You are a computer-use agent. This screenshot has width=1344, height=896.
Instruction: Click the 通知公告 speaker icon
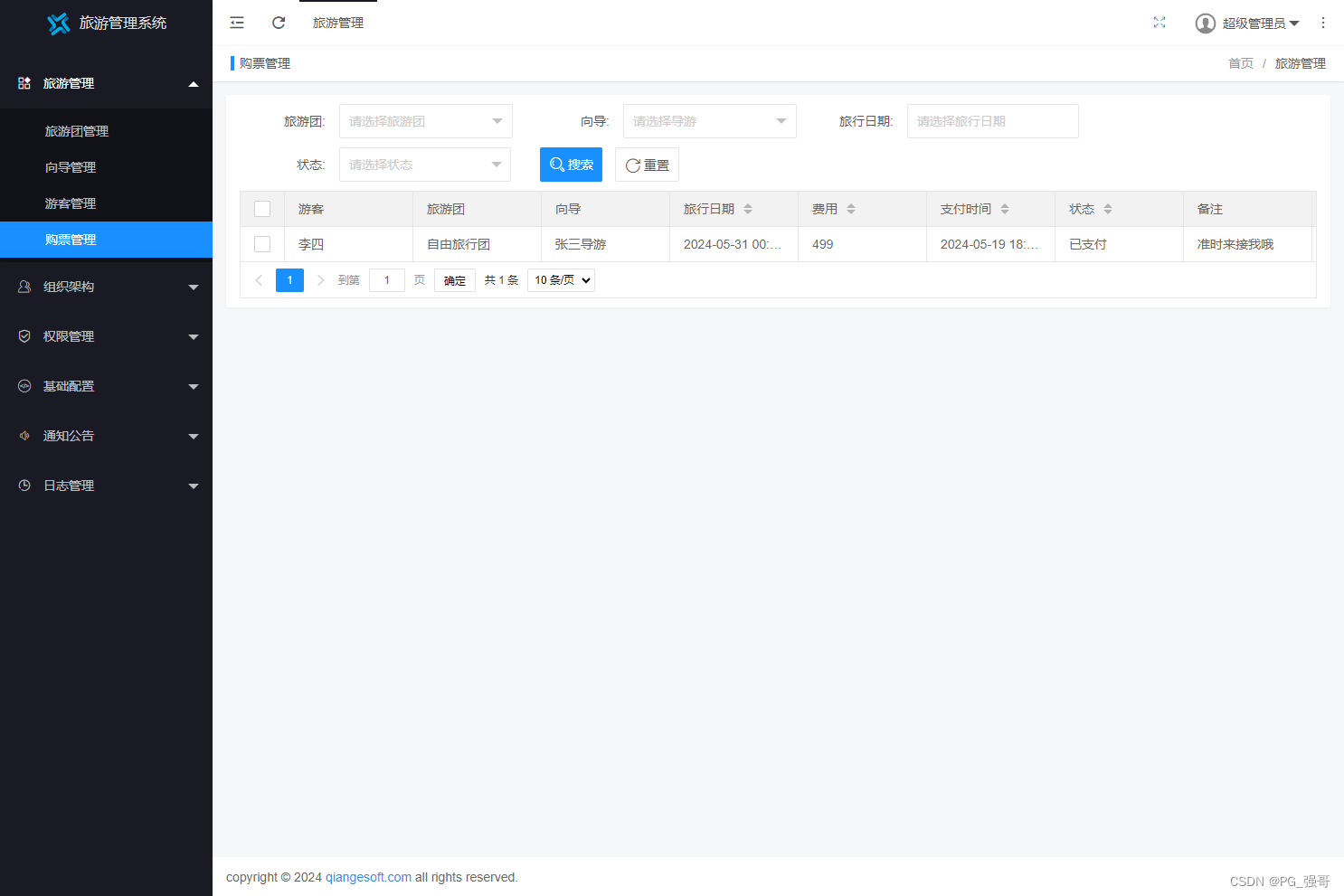(x=24, y=436)
